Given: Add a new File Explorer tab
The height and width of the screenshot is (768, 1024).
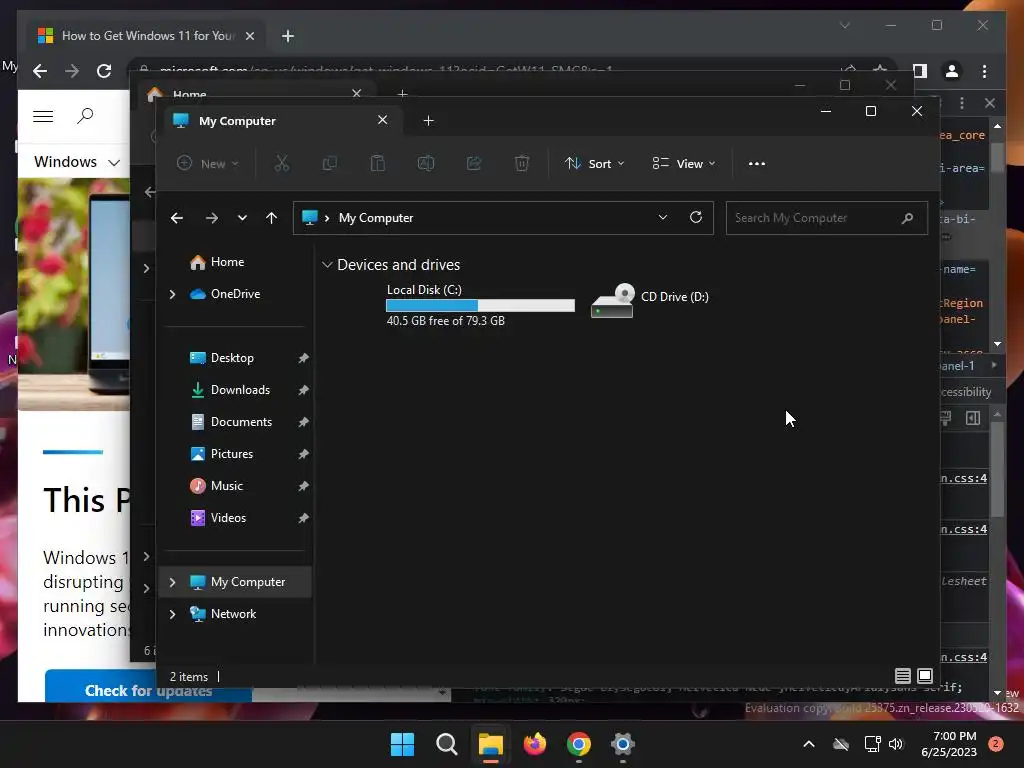Looking at the screenshot, I should [x=428, y=121].
